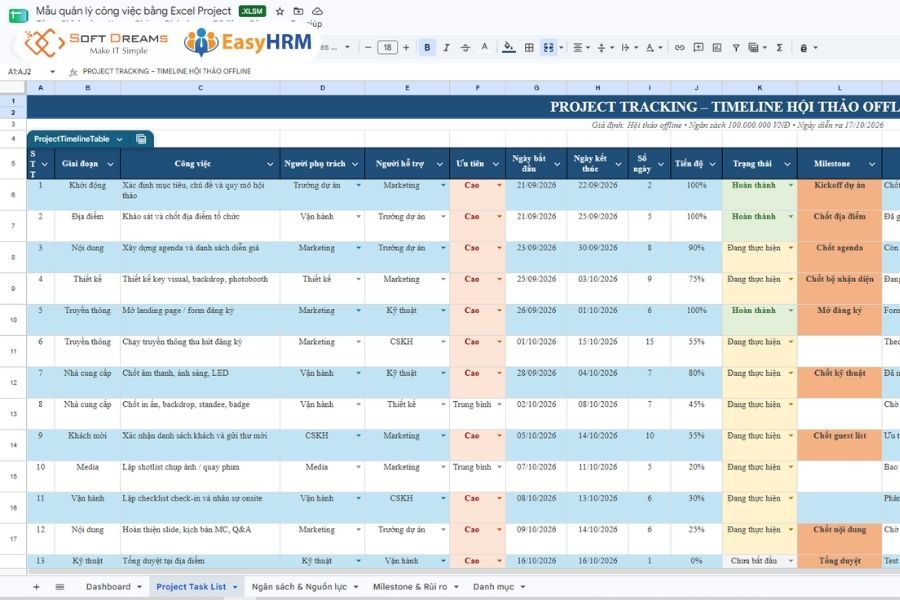
Task: Switch to the Danh mục sheet tab
Action: pyautogui.click(x=493, y=587)
